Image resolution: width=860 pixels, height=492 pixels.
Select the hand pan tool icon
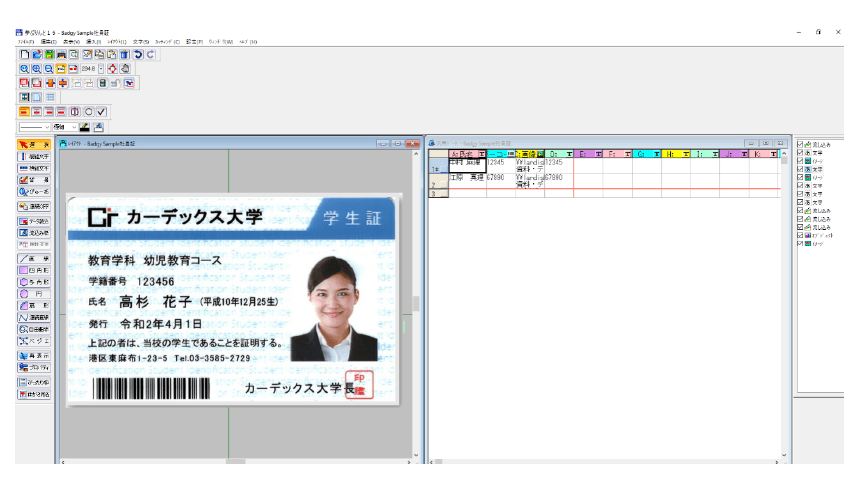[124, 69]
